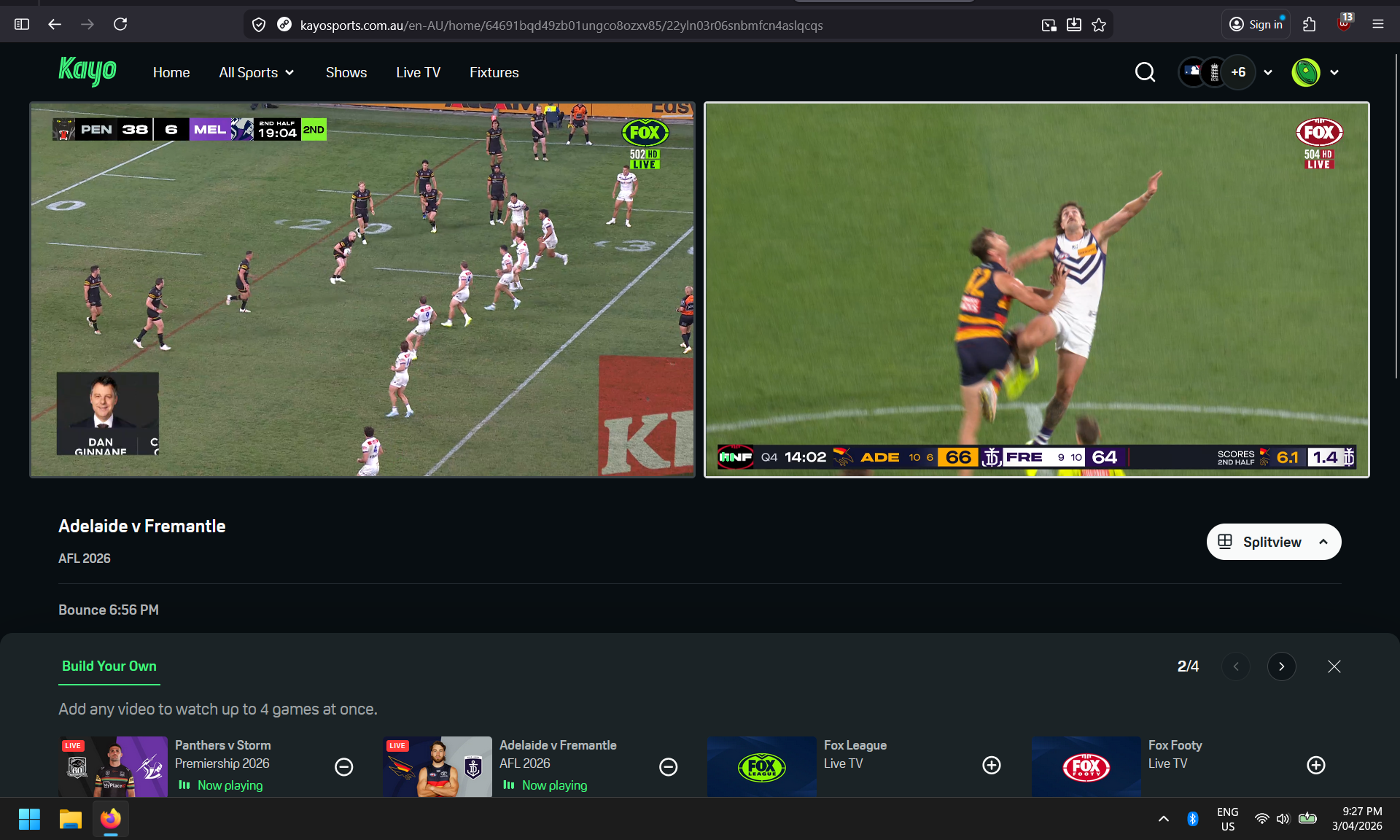Expand favourite teams +6 chevron
Image resolution: width=1400 pixels, height=840 pixels.
[1268, 72]
